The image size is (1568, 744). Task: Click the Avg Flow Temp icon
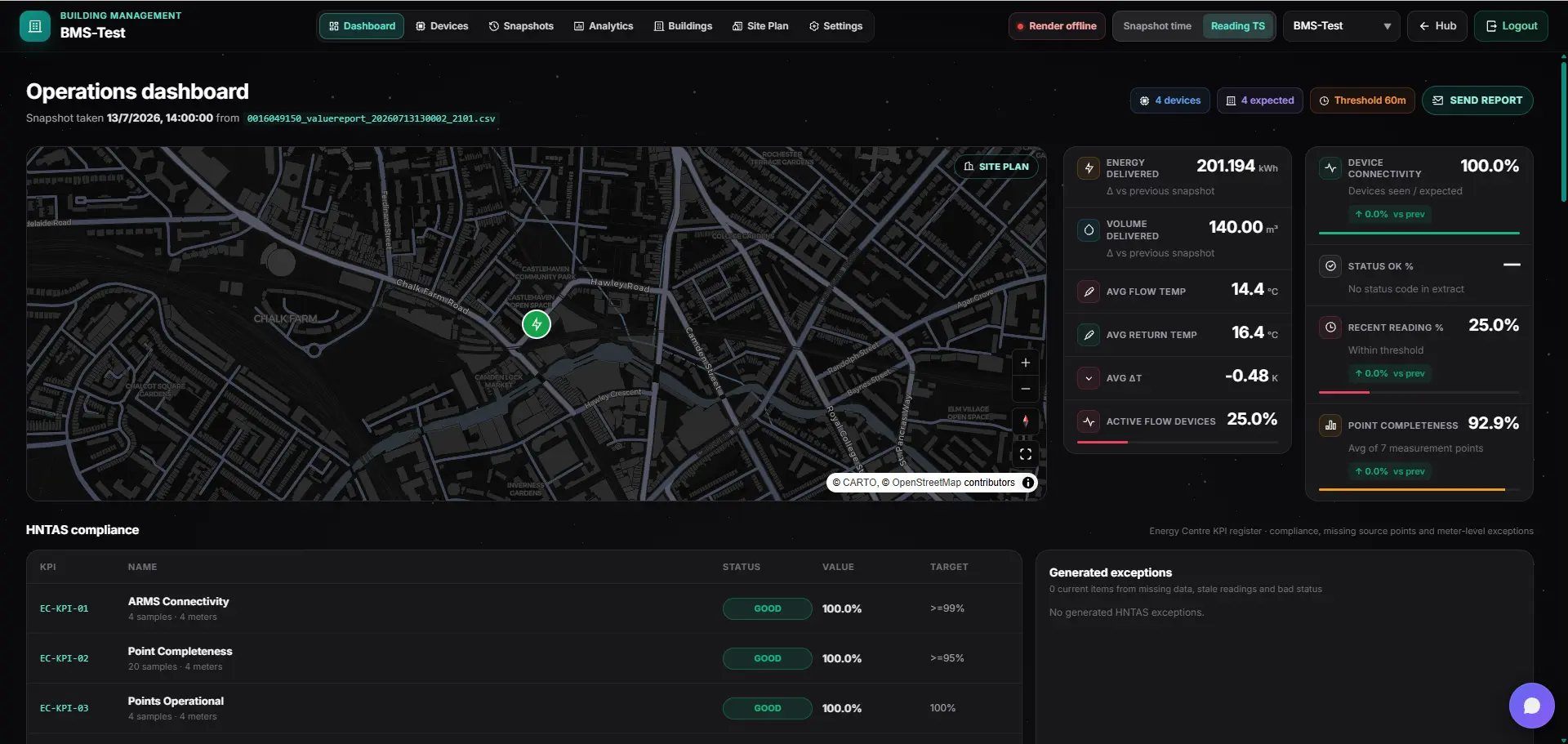pos(1089,292)
